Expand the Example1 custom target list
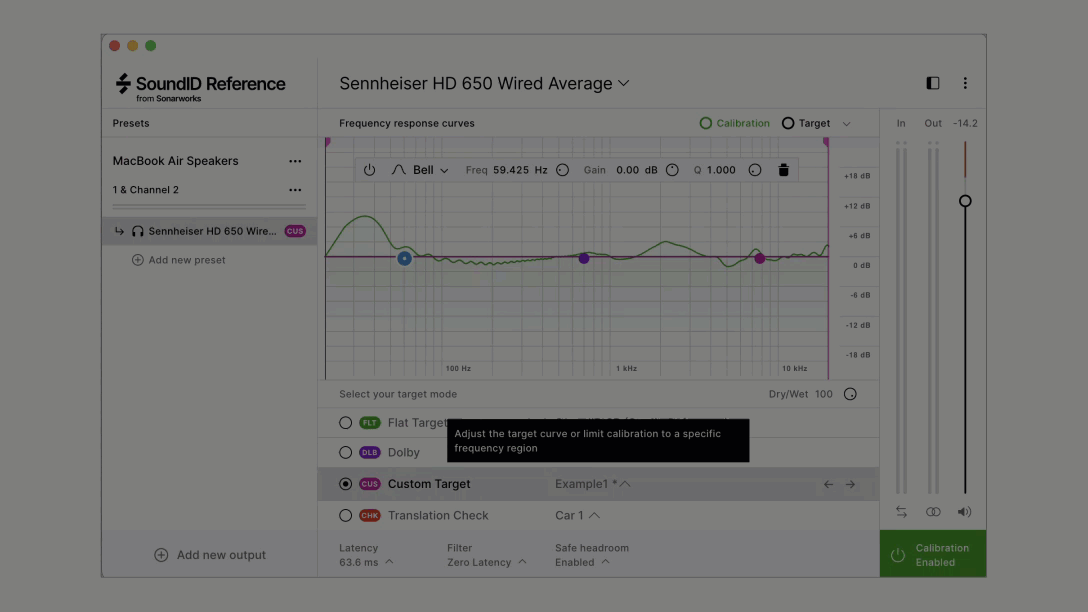Image resolution: width=1088 pixels, height=612 pixels. [x=593, y=484]
